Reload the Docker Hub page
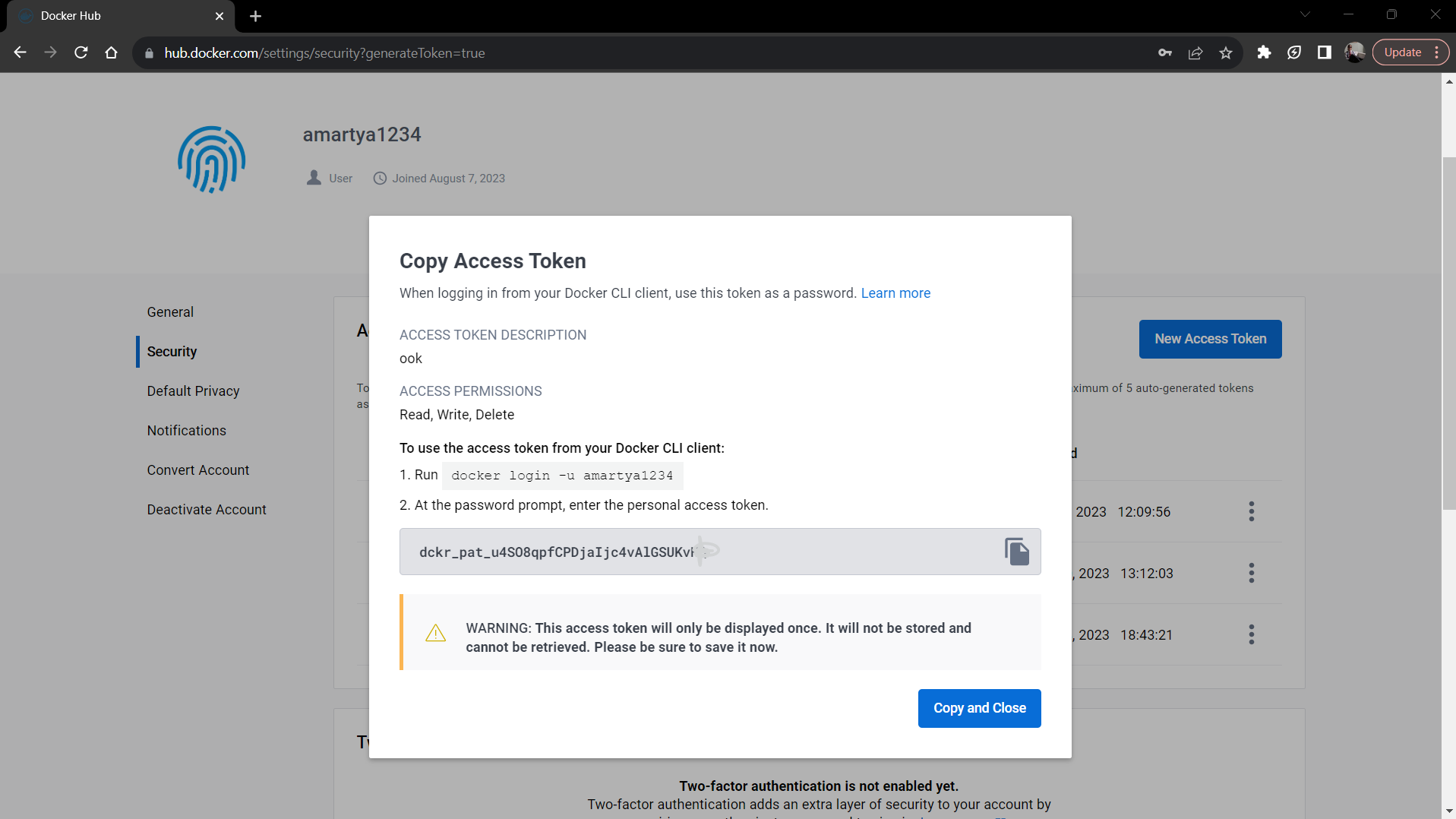The height and width of the screenshot is (819, 1456). point(81,52)
